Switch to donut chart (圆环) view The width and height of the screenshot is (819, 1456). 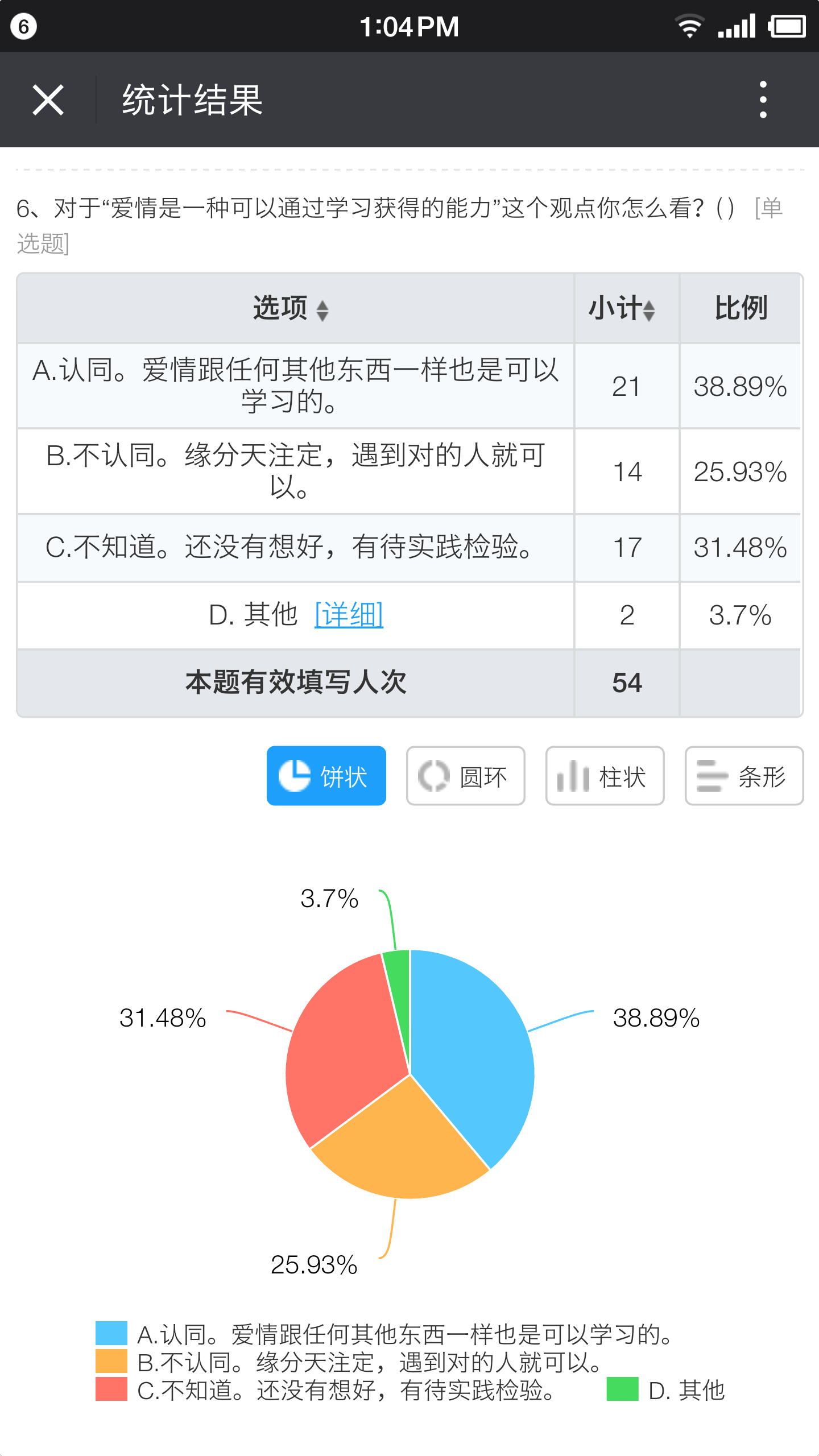(465, 776)
